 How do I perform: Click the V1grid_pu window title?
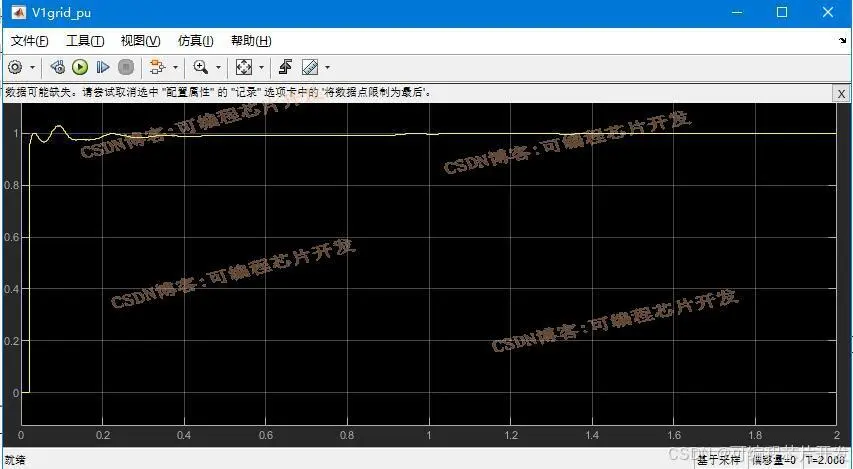(61, 13)
